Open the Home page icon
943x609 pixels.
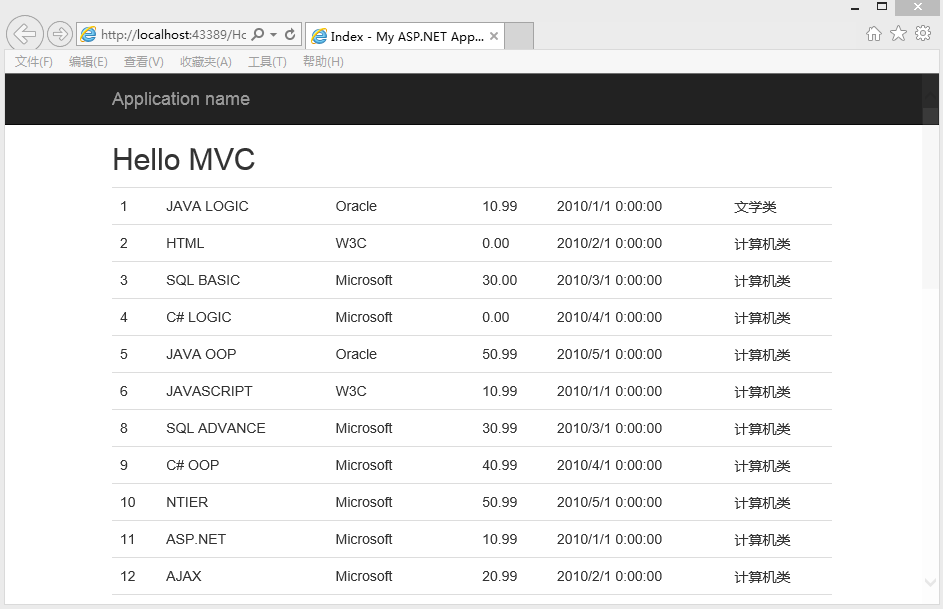874,34
